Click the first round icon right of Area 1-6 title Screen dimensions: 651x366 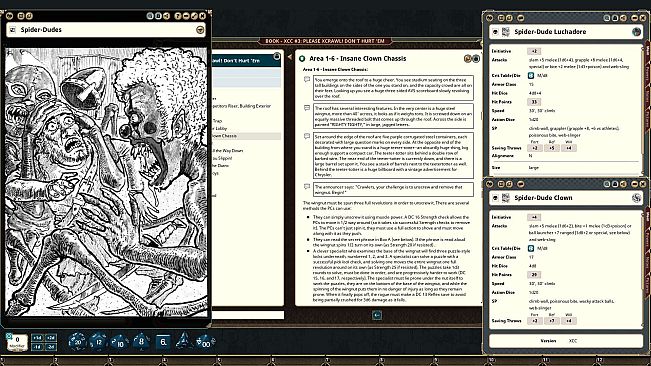(468, 59)
